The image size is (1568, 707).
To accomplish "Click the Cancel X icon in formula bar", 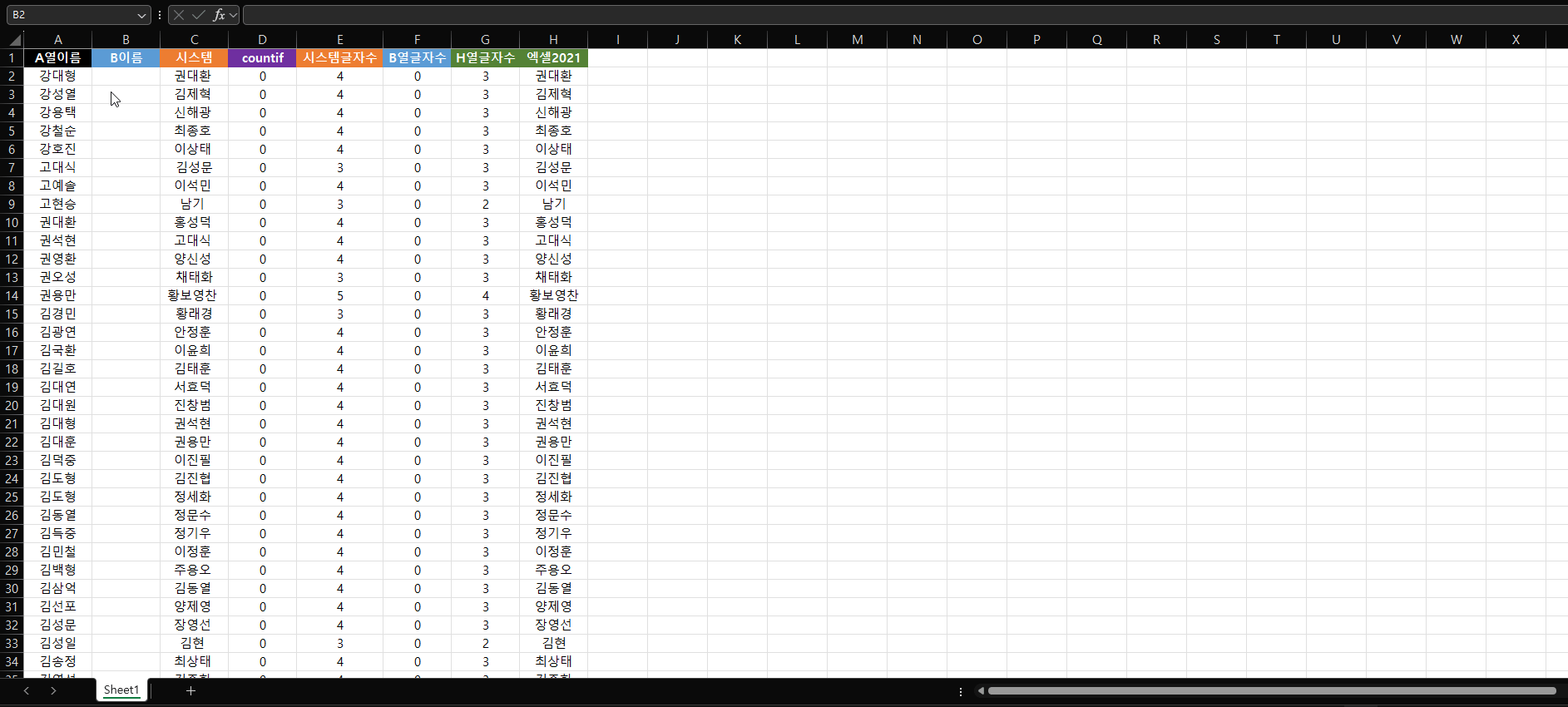I will point(179,15).
